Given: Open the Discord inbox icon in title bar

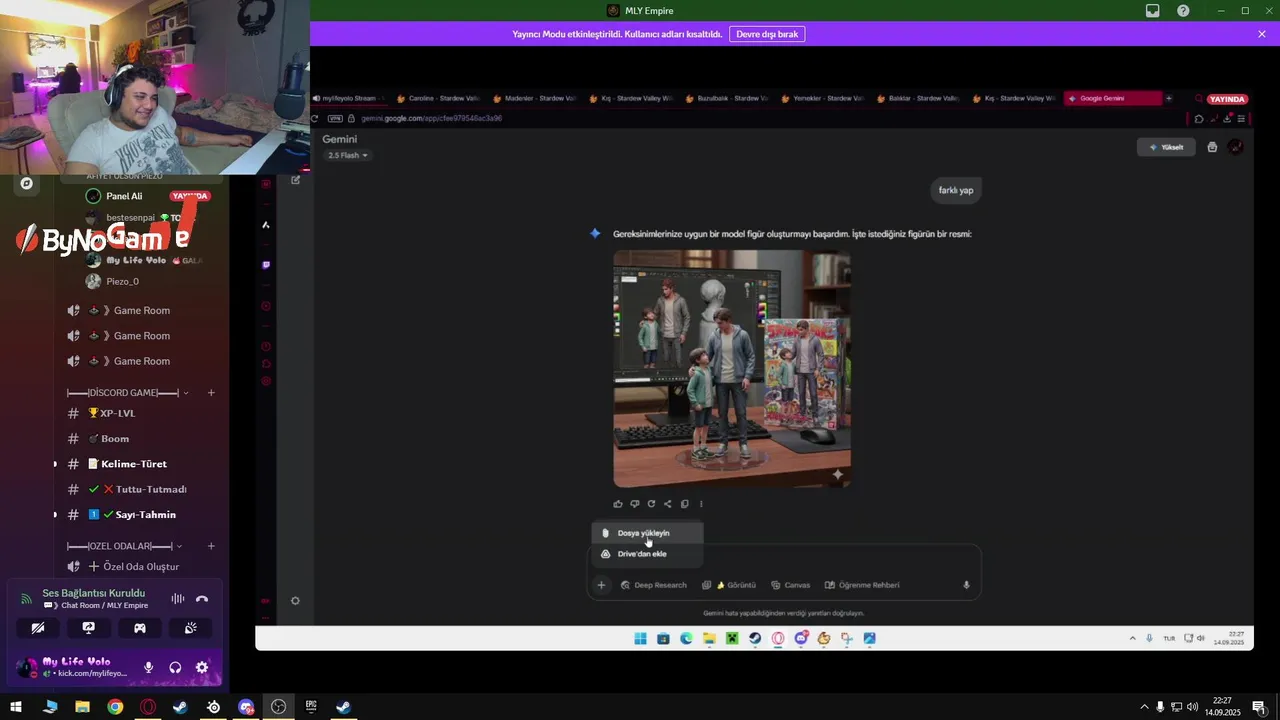Looking at the screenshot, I should pos(1152,11).
